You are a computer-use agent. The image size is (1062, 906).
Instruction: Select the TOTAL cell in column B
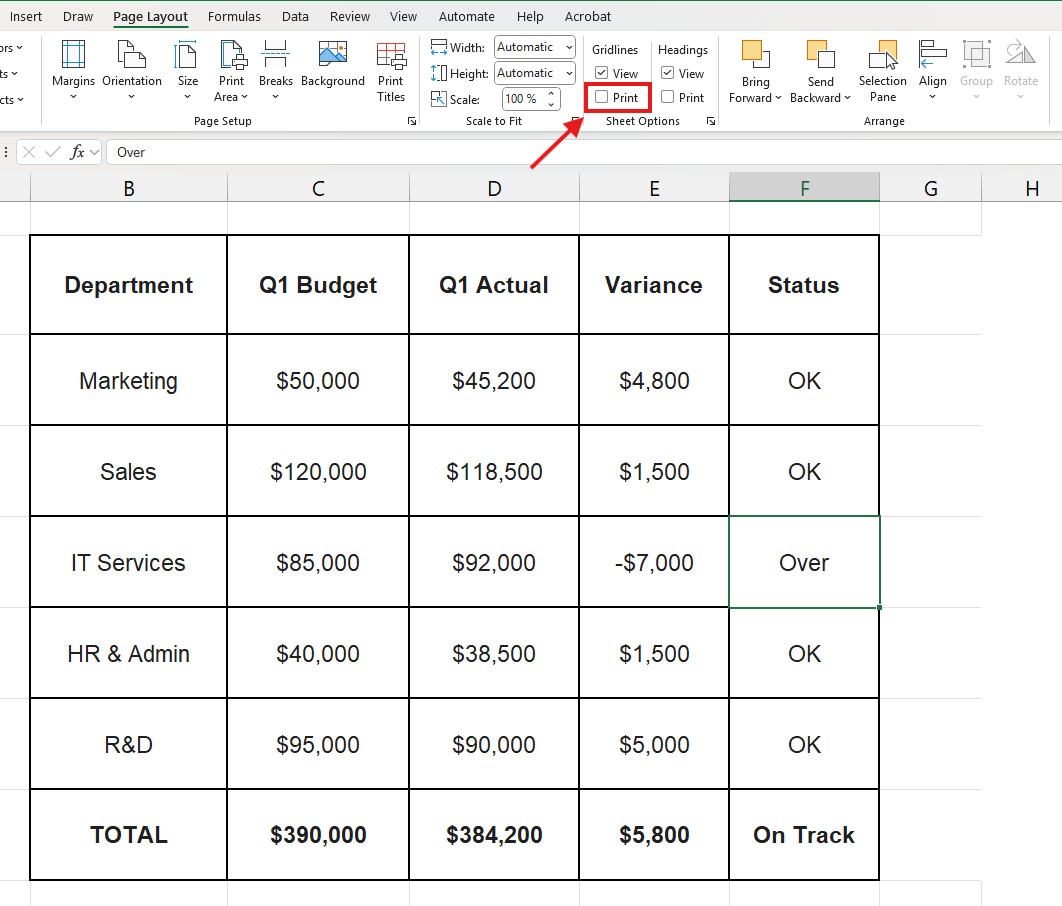[128, 834]
